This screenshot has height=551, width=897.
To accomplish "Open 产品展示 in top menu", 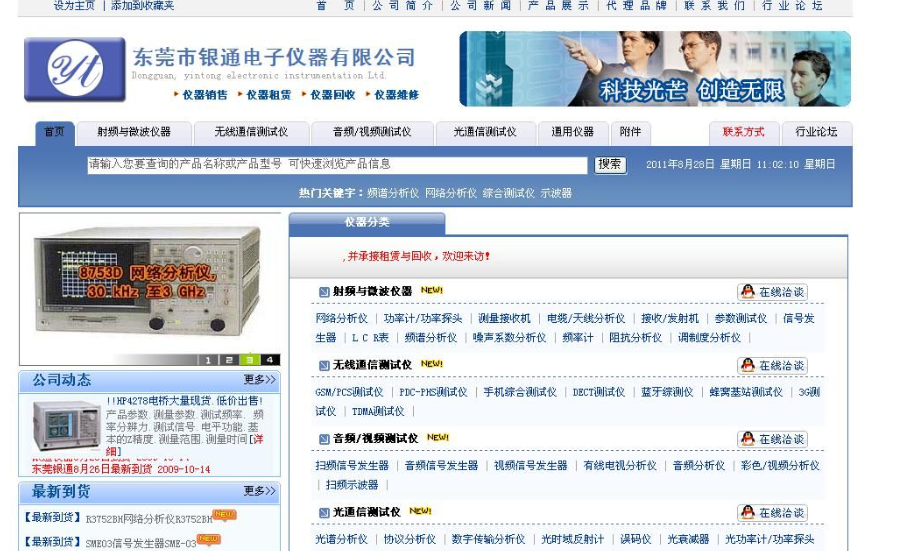I will (558, 6).
